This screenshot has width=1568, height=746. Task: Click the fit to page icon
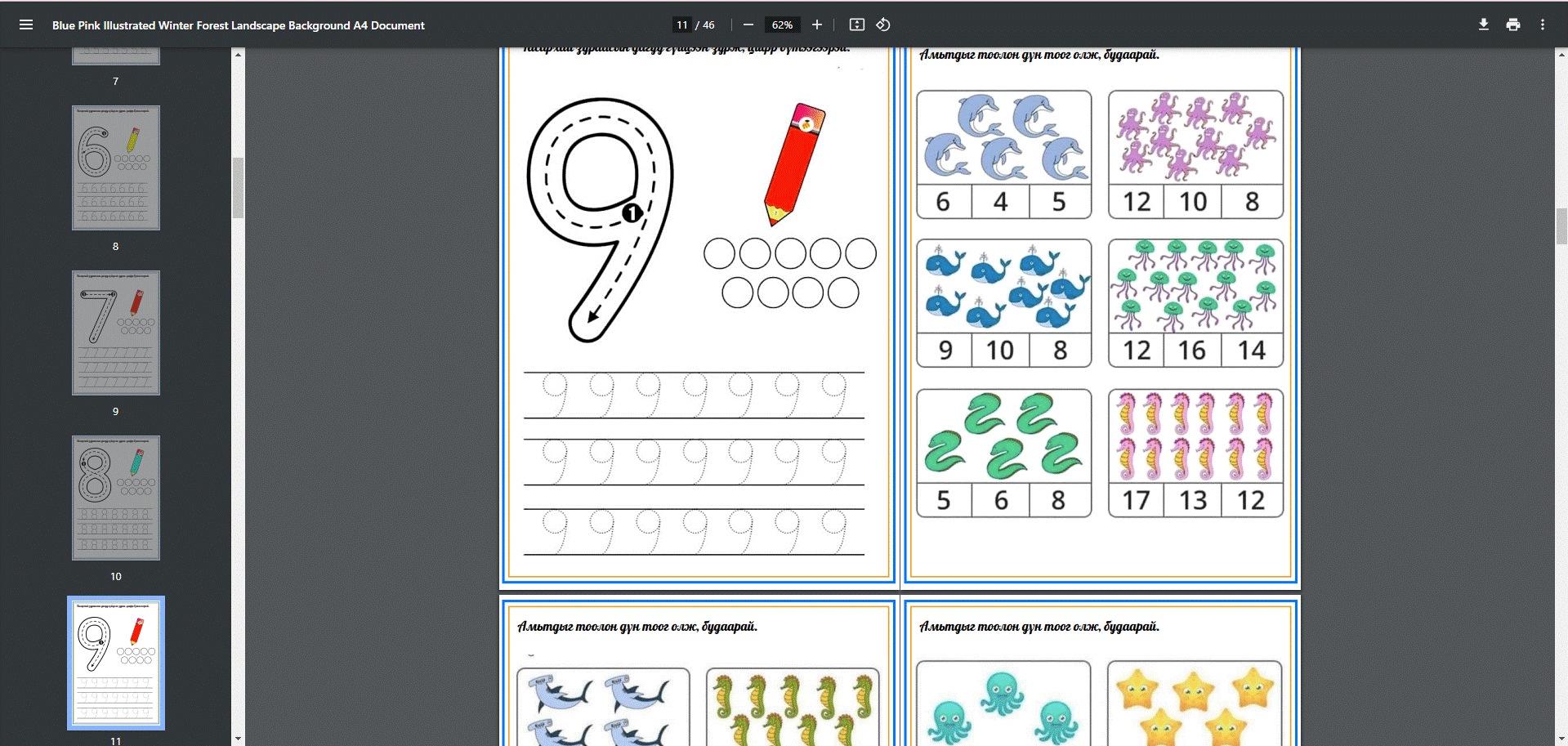click(x=856, y=25)
